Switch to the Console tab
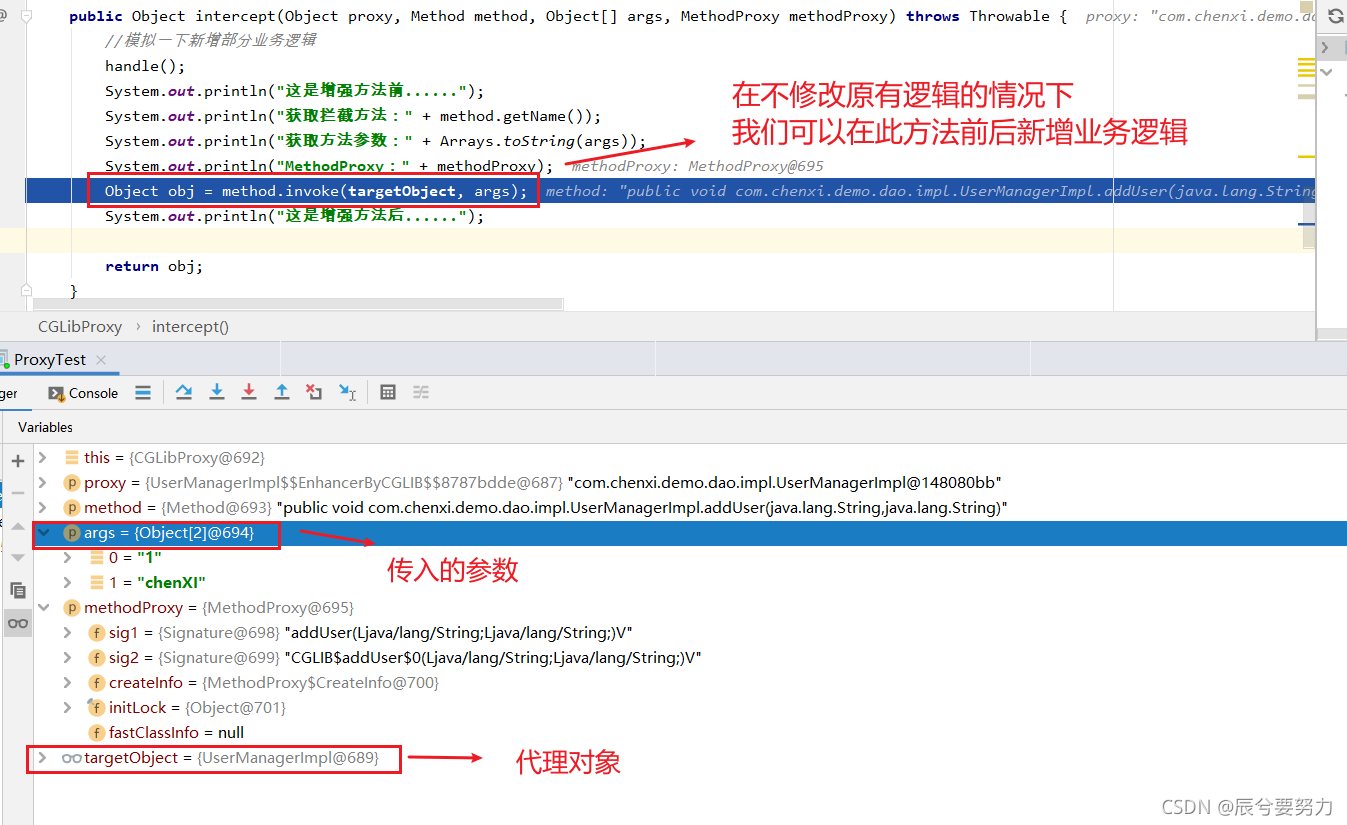 84,393
